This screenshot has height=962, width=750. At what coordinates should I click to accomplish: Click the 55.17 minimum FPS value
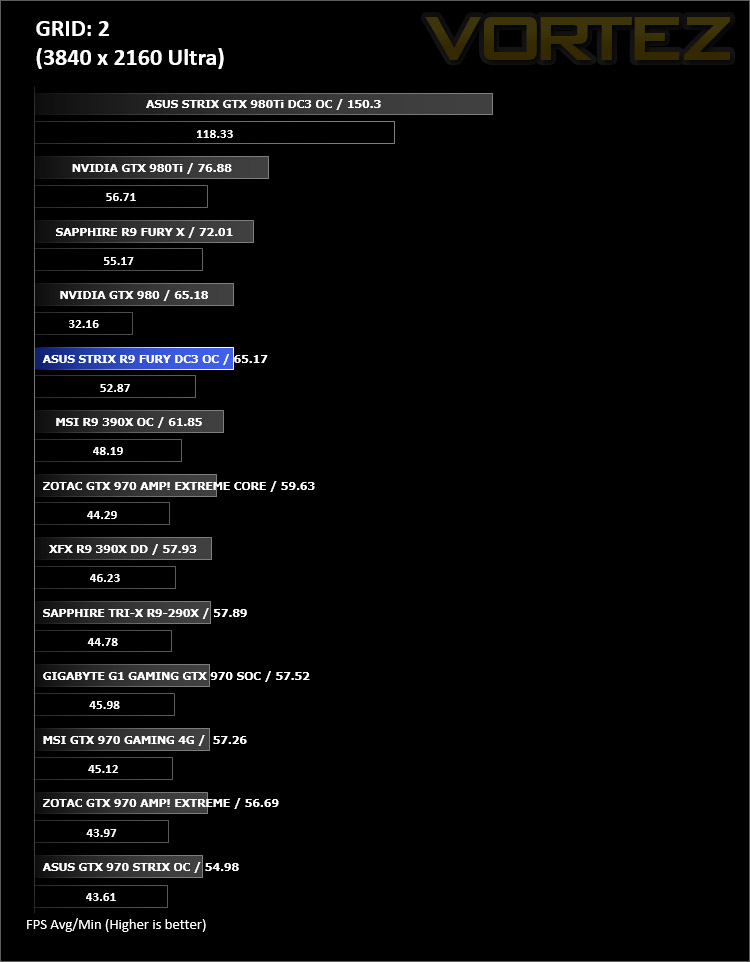118,261
